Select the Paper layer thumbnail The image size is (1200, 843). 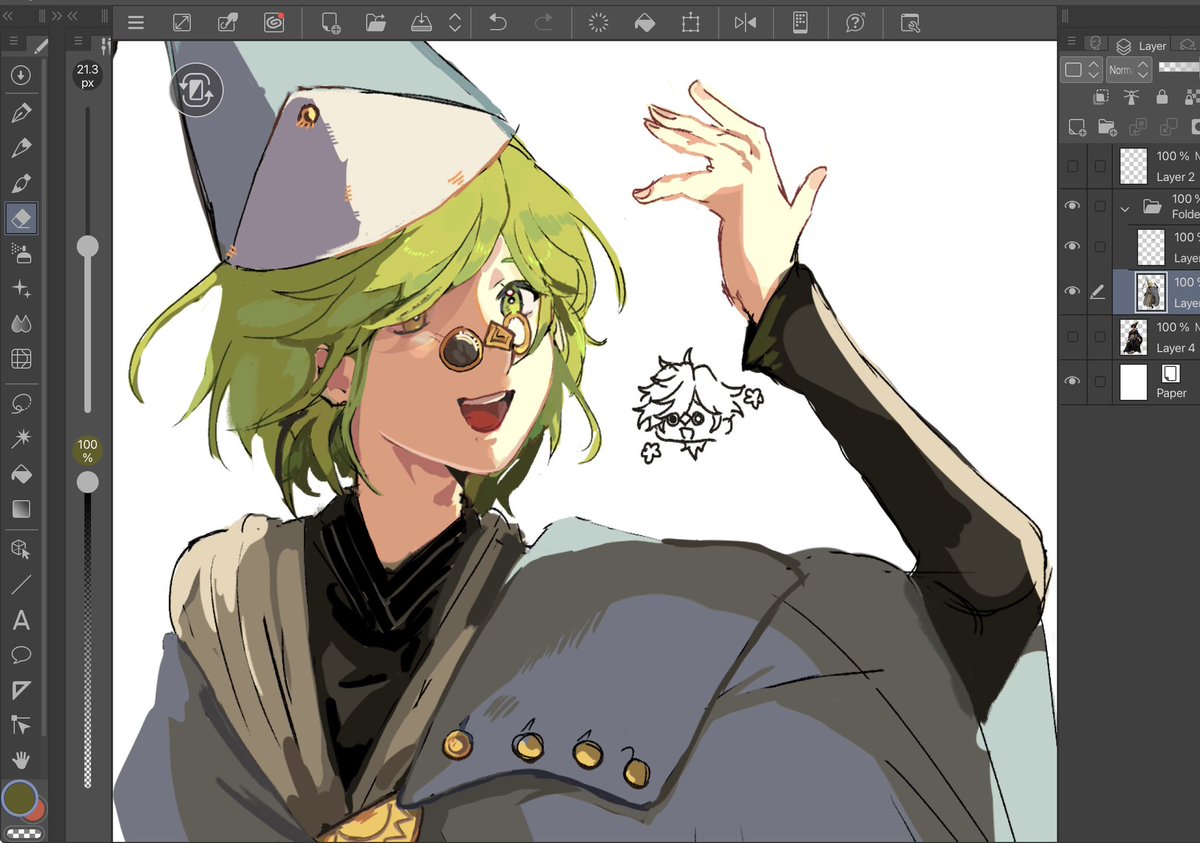pos(1133,382)
